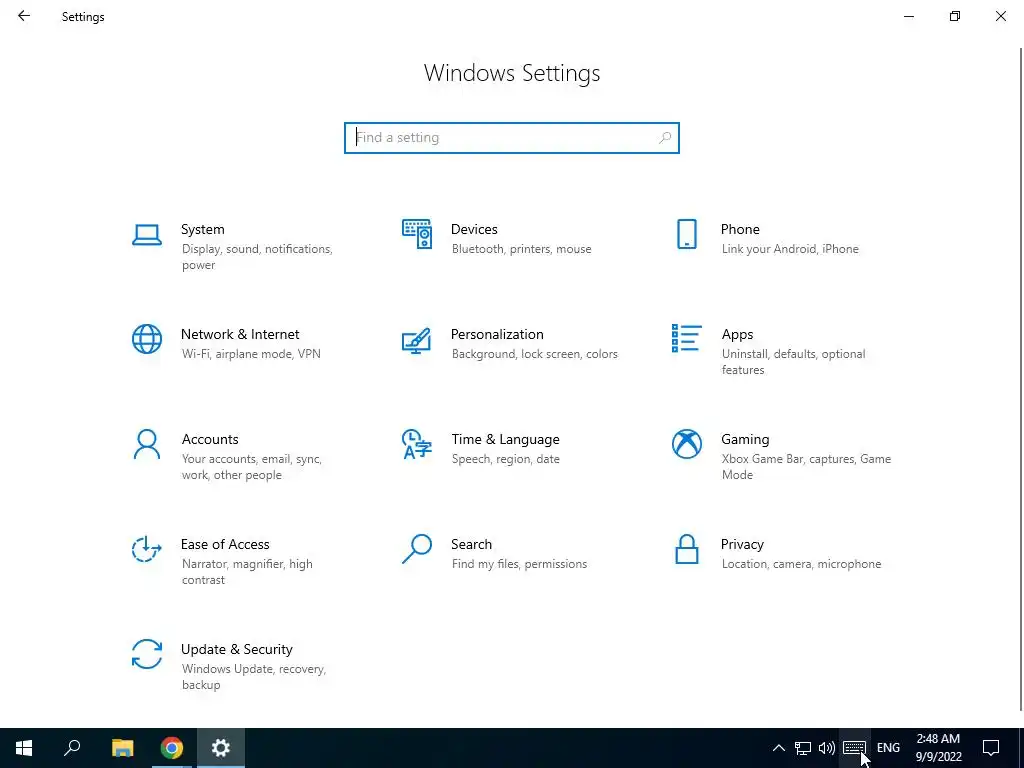Click "Find my files, permissions" text
The height and width of the screenshot is (768, 1024).
tap(519, 564)
